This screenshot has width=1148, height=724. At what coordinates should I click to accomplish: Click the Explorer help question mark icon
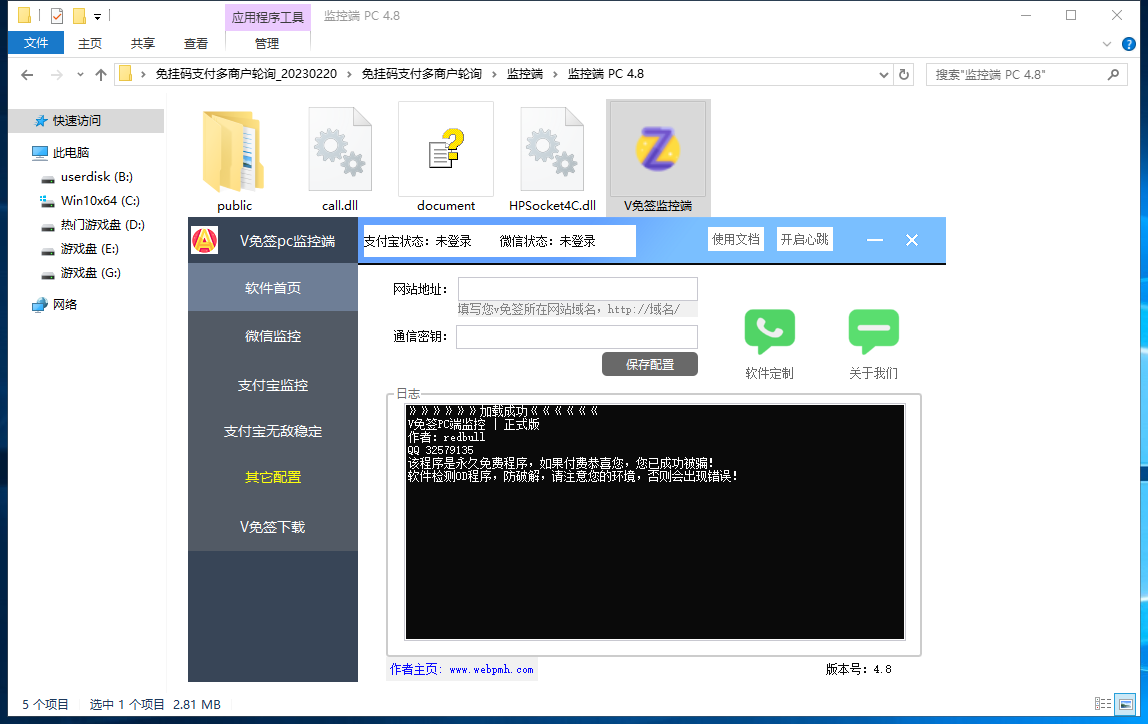coord(1128,44)
